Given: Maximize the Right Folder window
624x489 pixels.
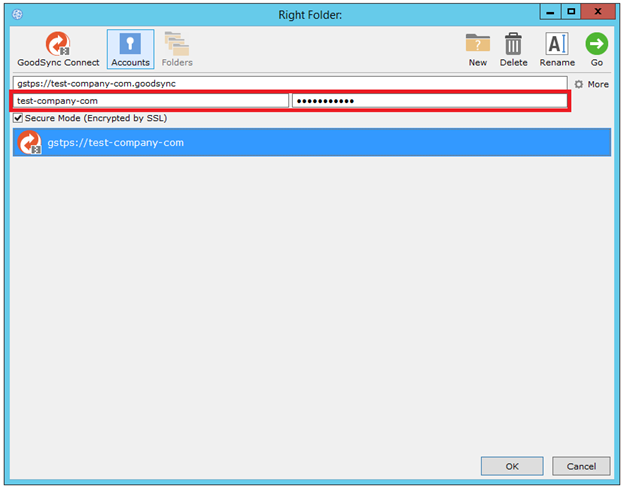Looking at the screenshot, I should click(x=571, y=11).
